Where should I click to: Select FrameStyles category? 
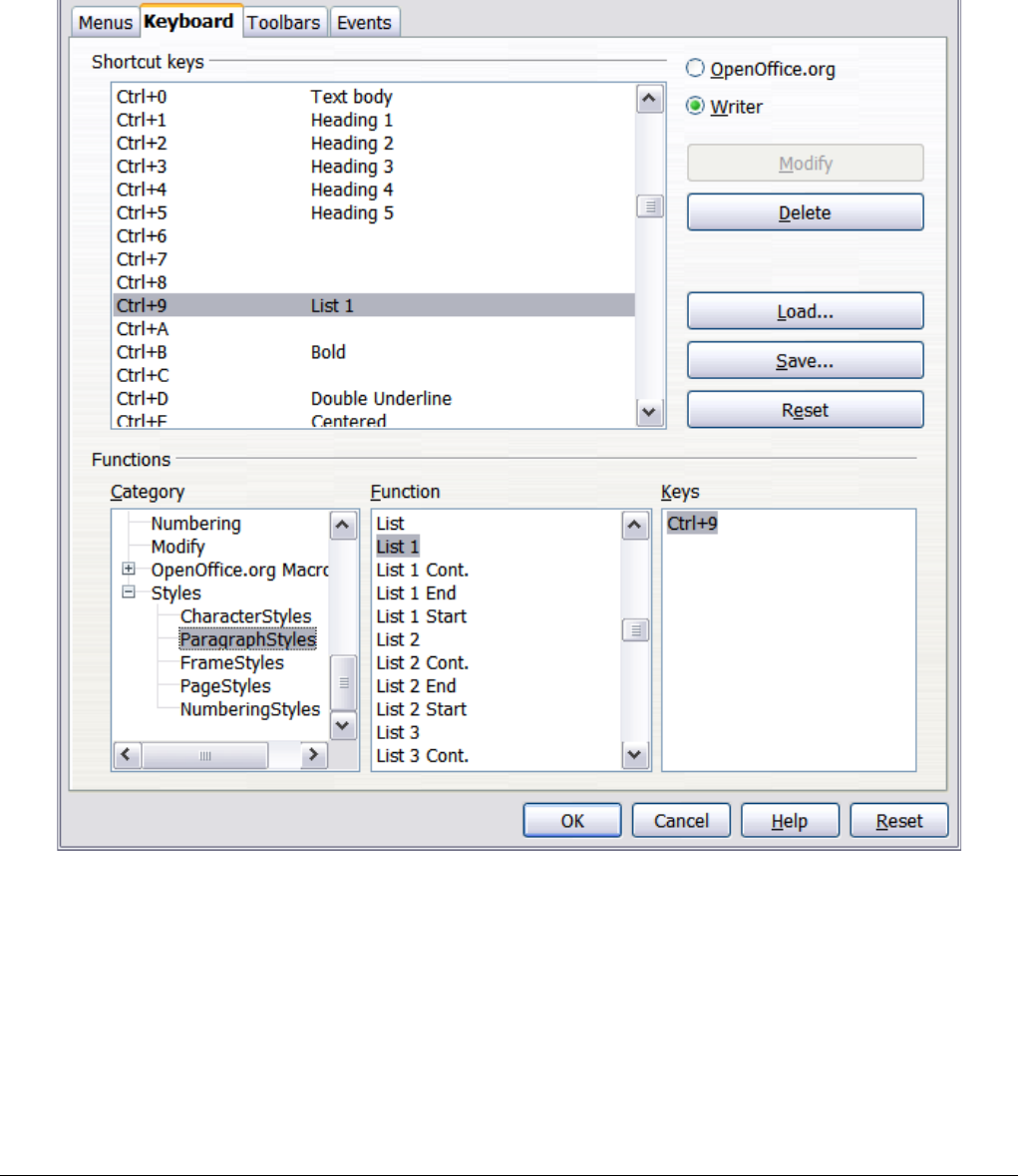pyautogui.click(x=231, y=663)
